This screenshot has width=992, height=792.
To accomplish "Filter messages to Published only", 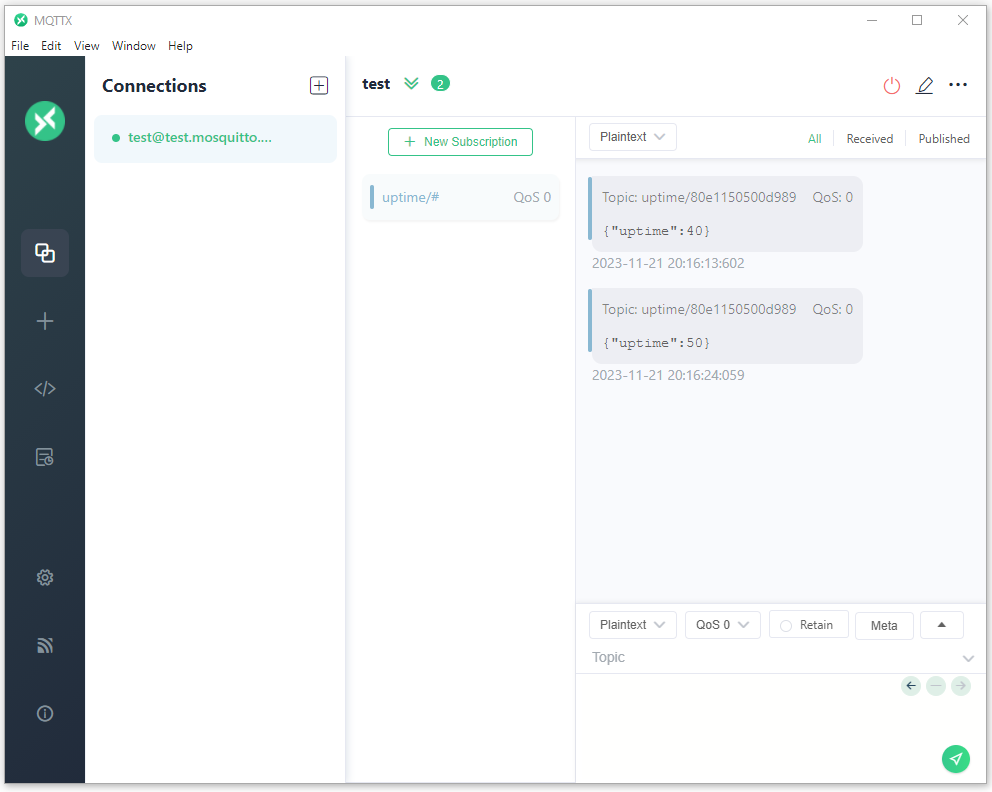I will point(943,139).
